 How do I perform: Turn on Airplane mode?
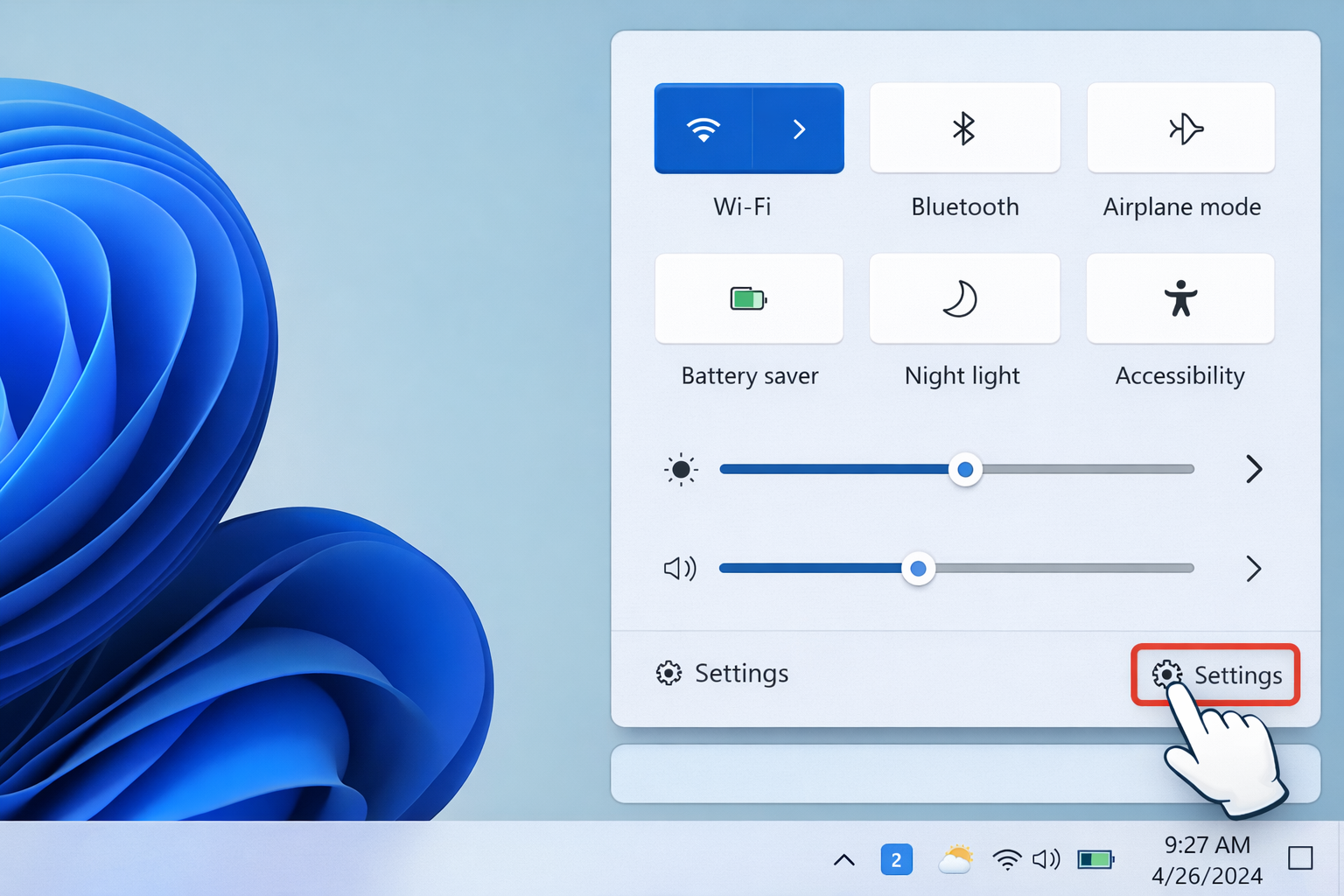pyautogui.click(x=1180, y=129)
